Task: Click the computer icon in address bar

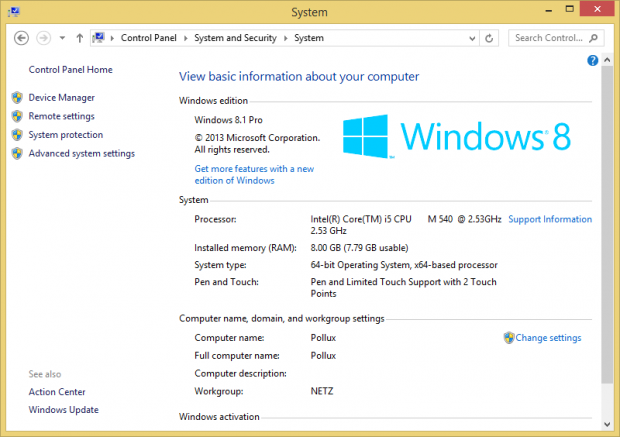Action: coord(98,38)
